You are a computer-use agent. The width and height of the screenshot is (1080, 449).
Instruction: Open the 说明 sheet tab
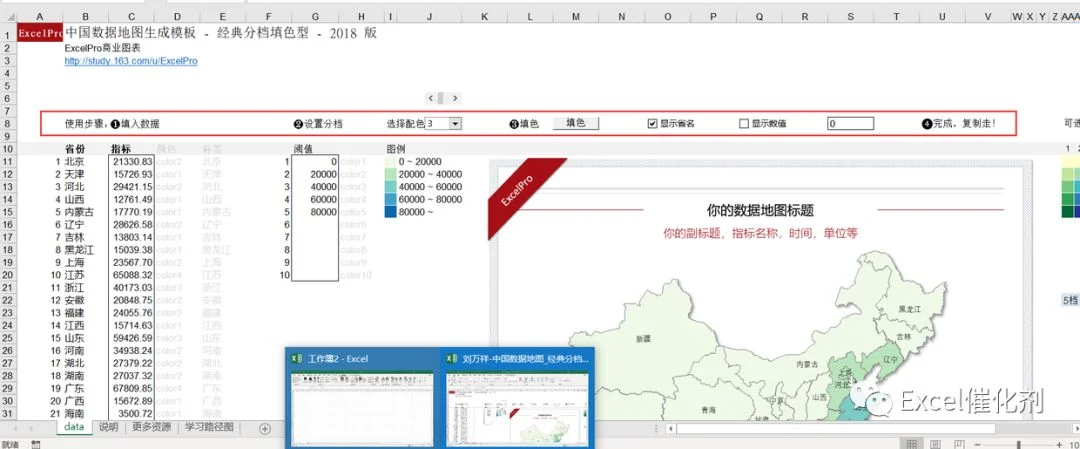point(108,427)
